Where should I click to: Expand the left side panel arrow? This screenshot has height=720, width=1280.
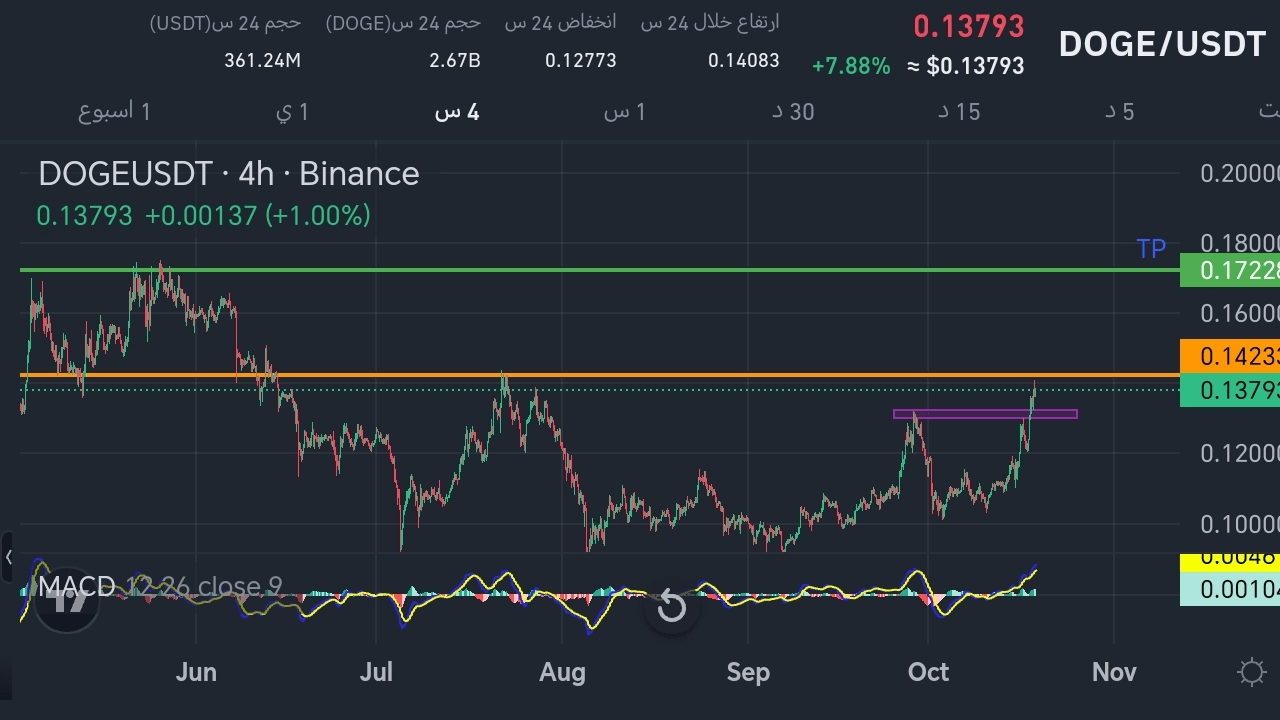7,557
